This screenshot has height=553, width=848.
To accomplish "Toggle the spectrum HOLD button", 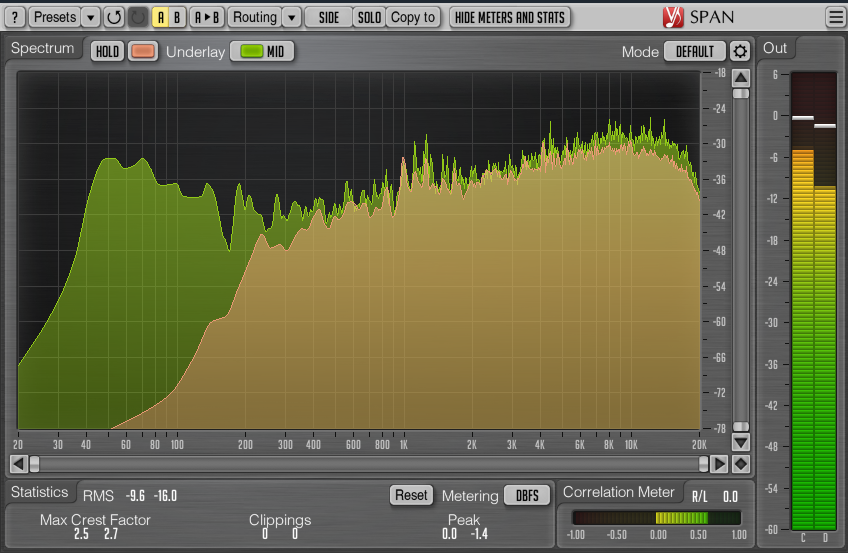I will tap(107, 51).
